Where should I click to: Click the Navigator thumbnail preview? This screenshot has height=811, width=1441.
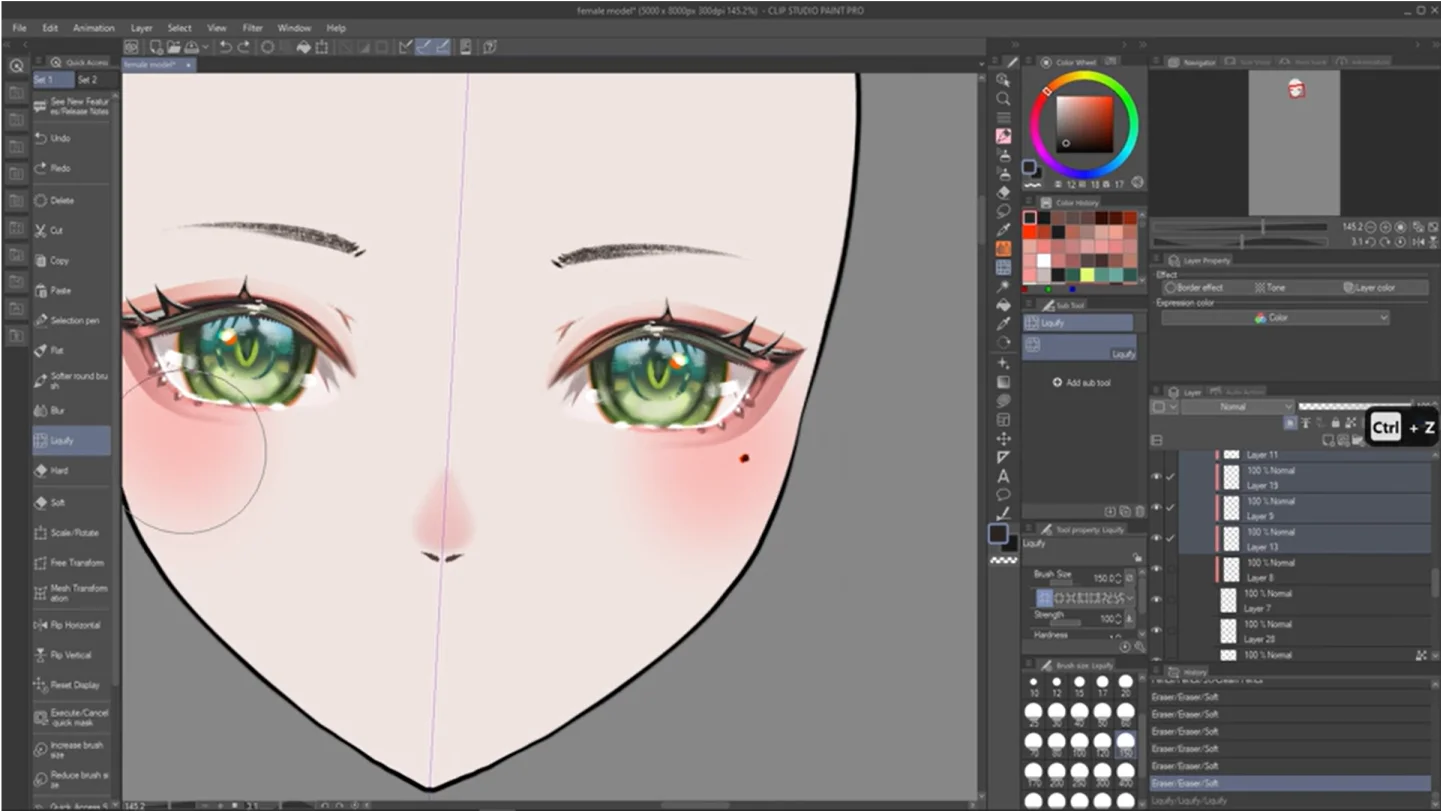(1294, 142)
